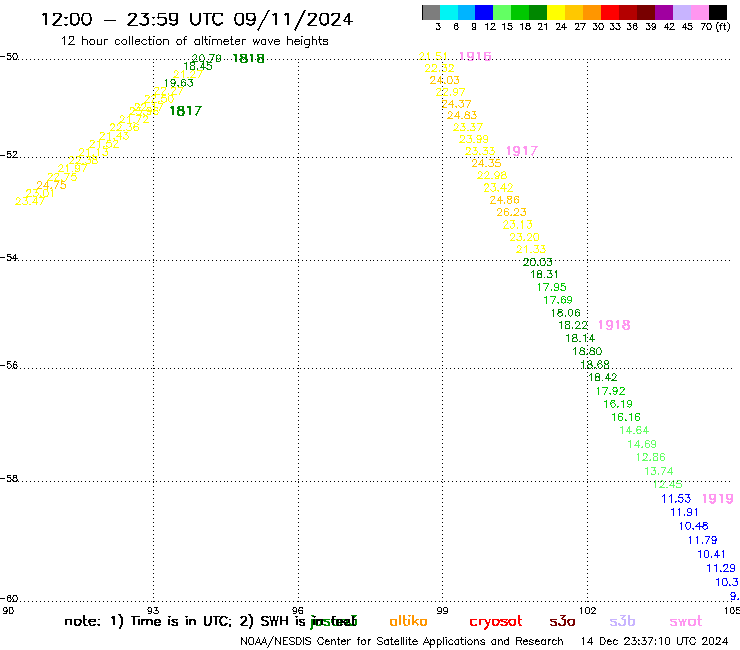Click the blue wave height value 11.53
This screenshot has height=650, width=740.
[676, 498]
